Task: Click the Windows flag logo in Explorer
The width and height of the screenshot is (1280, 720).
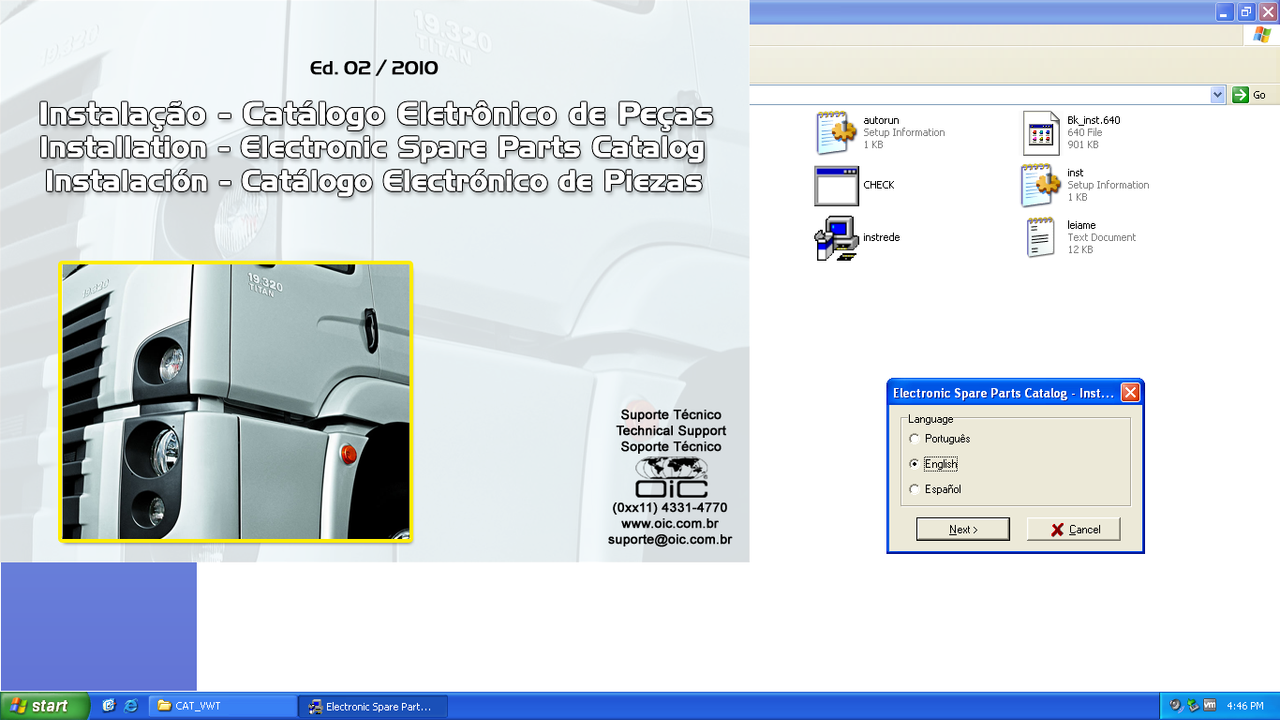Action: (x=1262, y=34)
